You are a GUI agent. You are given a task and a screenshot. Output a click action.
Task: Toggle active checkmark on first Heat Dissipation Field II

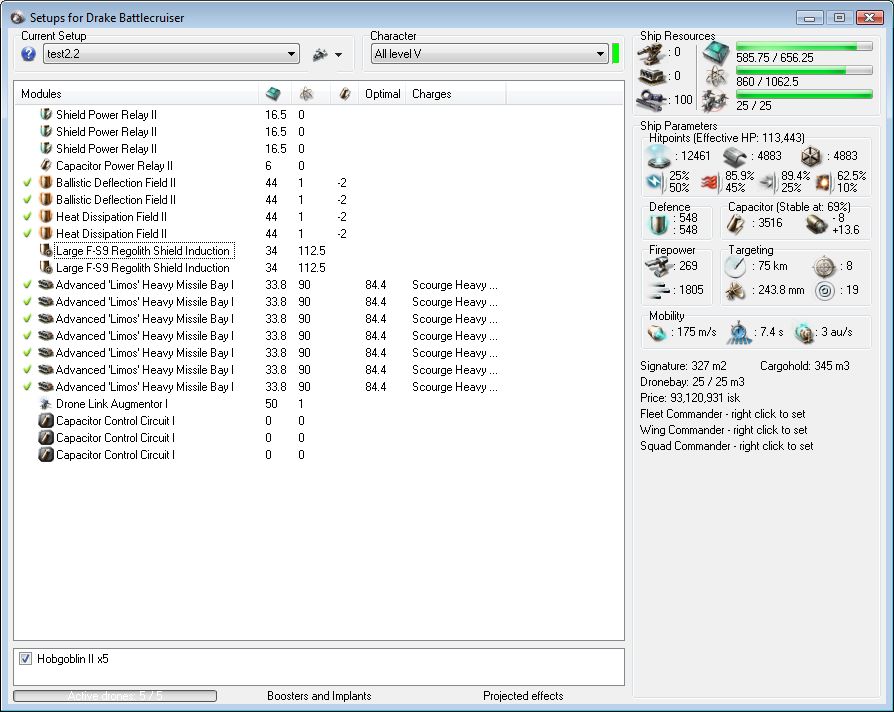pyautogui.click(x=27, y=217)
